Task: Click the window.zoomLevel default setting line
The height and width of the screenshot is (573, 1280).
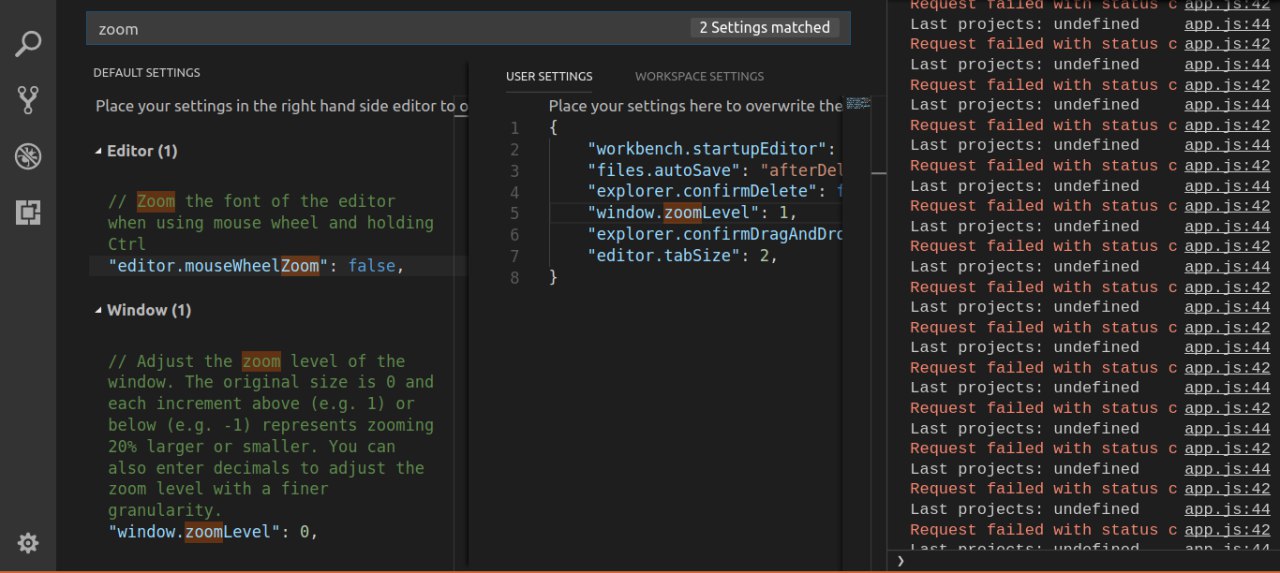Action: coord(213,532)
